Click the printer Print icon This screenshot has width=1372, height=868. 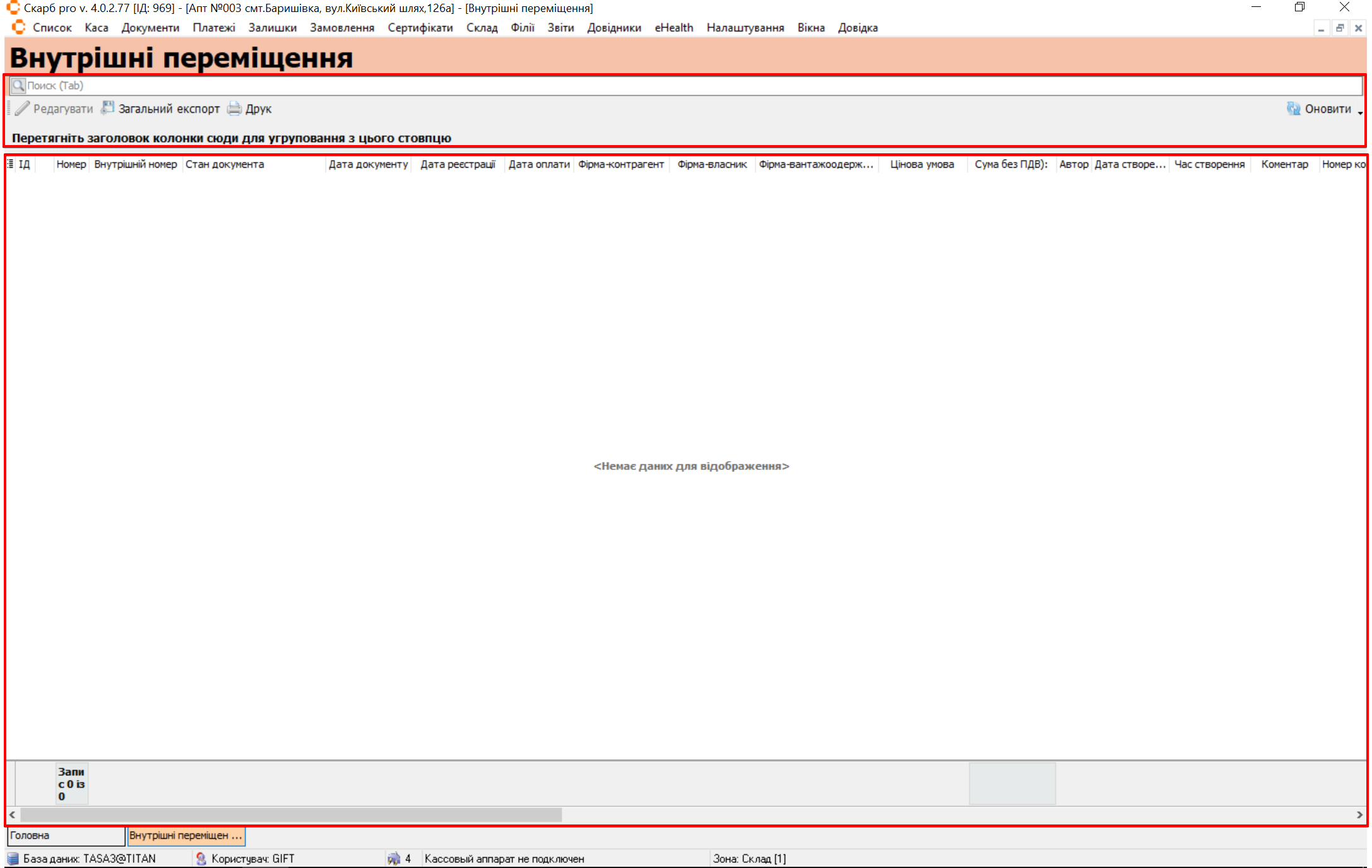pos(234,108)
